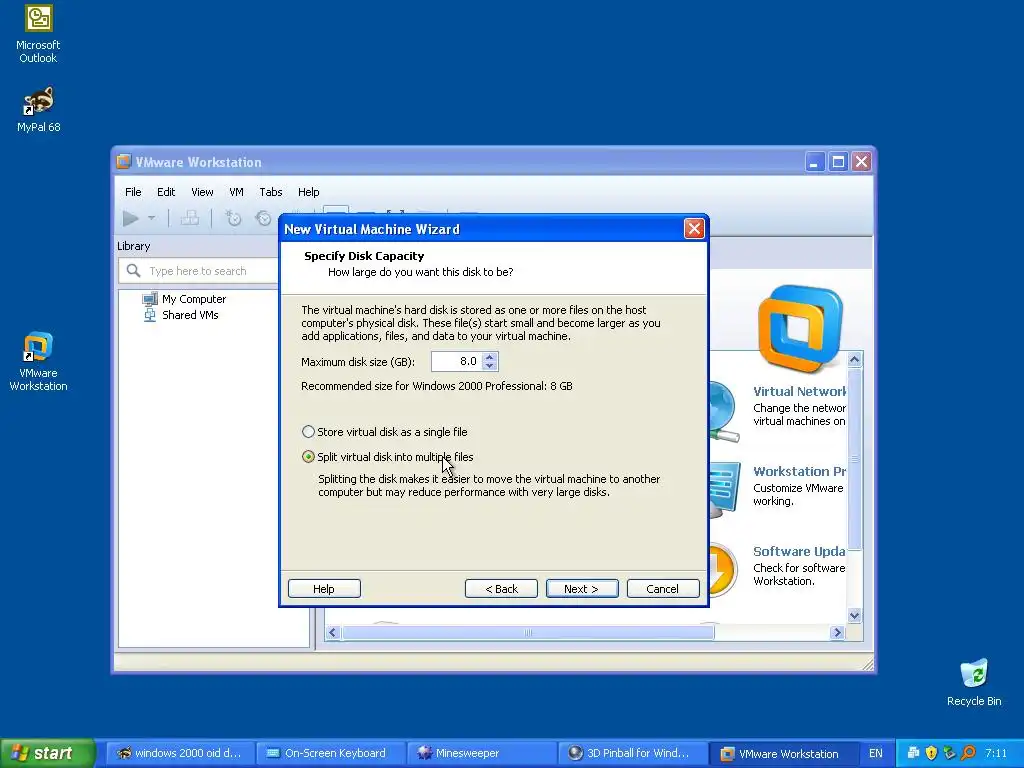Click the Safely Remove Hardware tray icon
The image size is (1024, 768).
(950, 753)
